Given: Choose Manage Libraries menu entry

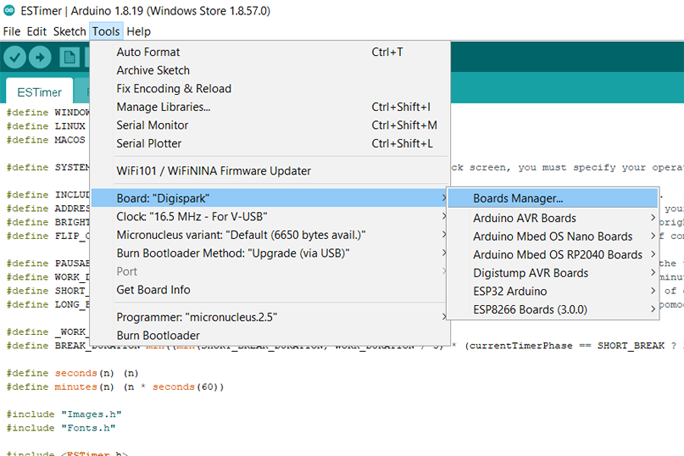Looking at the screenshot, I should 163,107.
